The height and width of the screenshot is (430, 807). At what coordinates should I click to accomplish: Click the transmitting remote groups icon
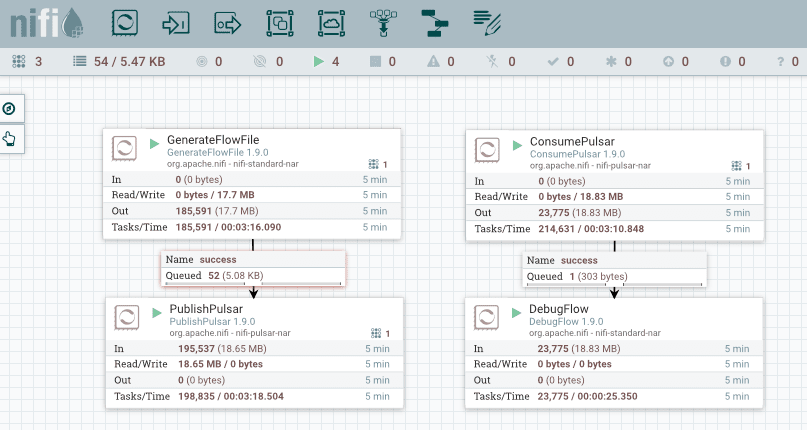pyautogui.click(x=202, y=62)
